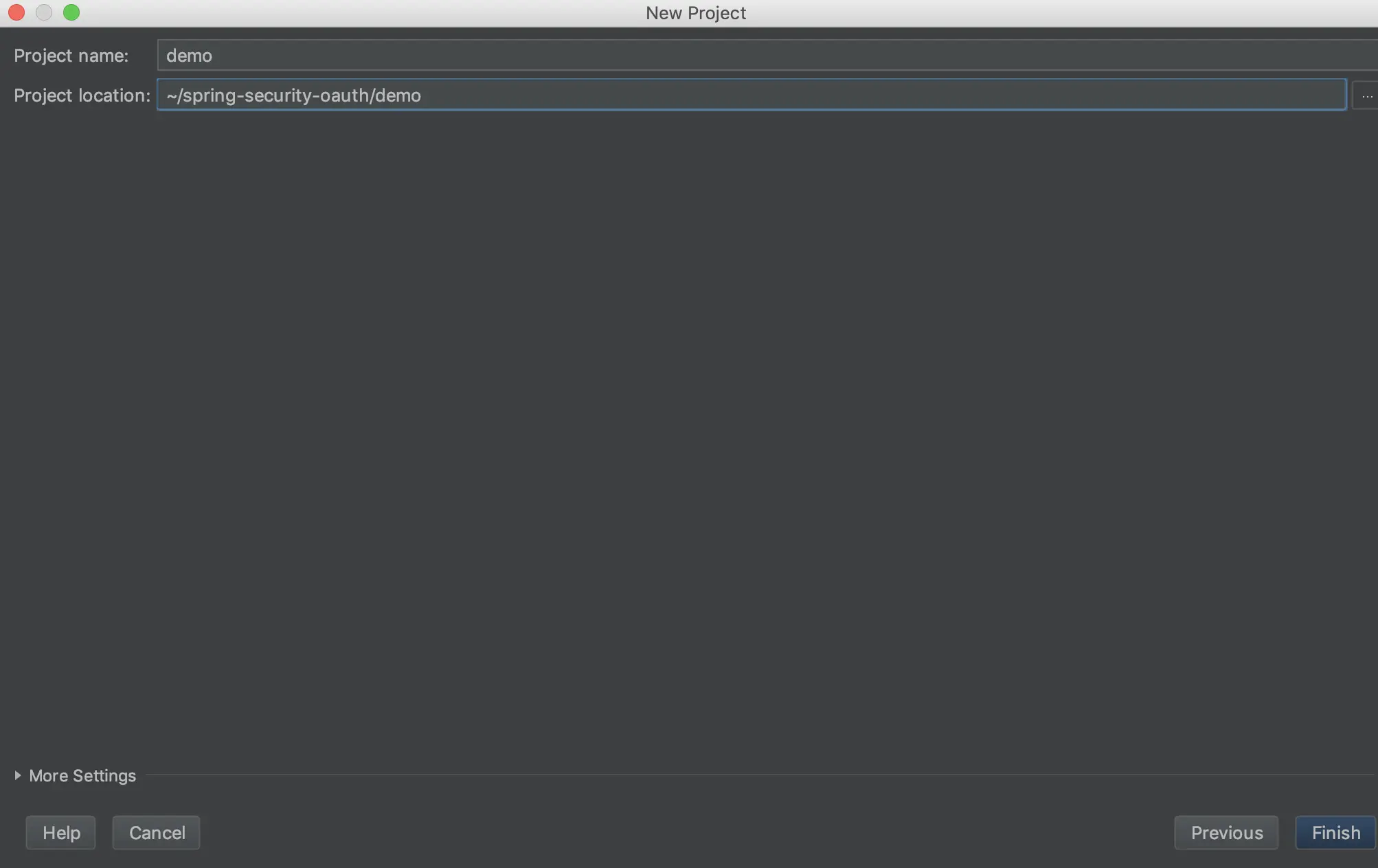Click the "~/spring-security-oauth/demo" path text
Image resolution: width=1378 pixels, height=868 pixels.
pyautogui.click(x=293, y=95)
